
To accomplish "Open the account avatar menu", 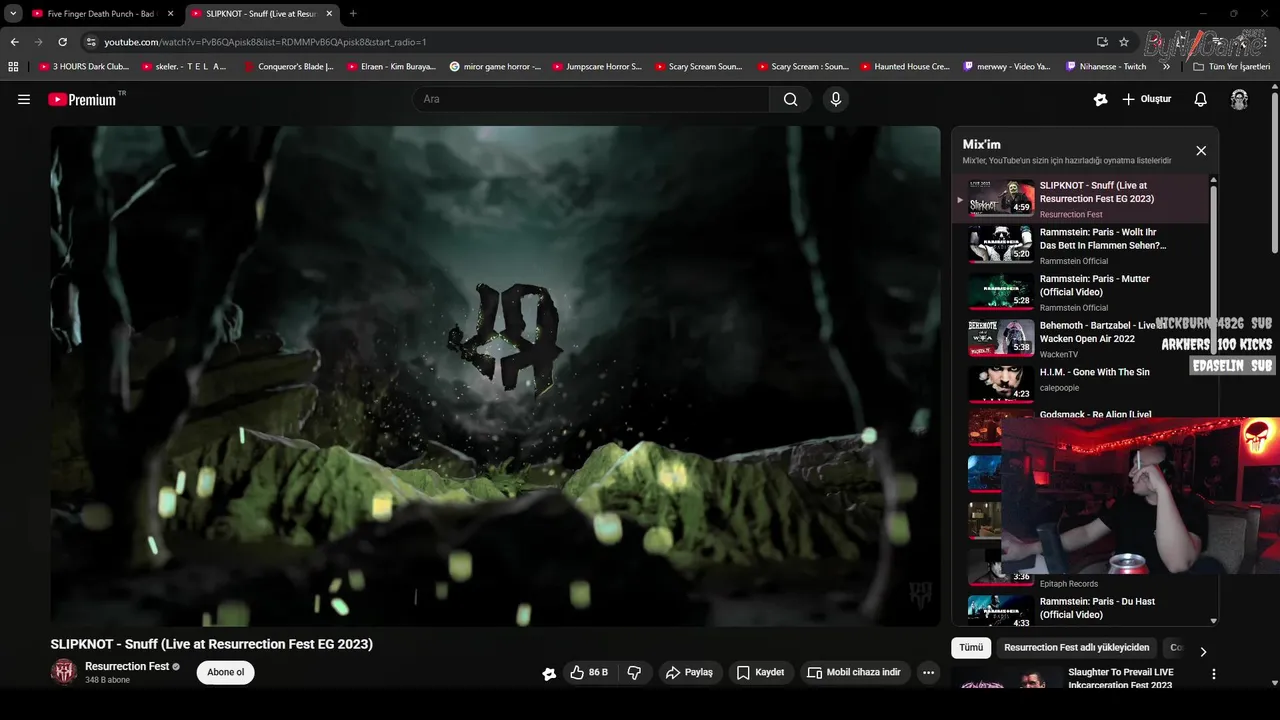I will [1239, 99].
